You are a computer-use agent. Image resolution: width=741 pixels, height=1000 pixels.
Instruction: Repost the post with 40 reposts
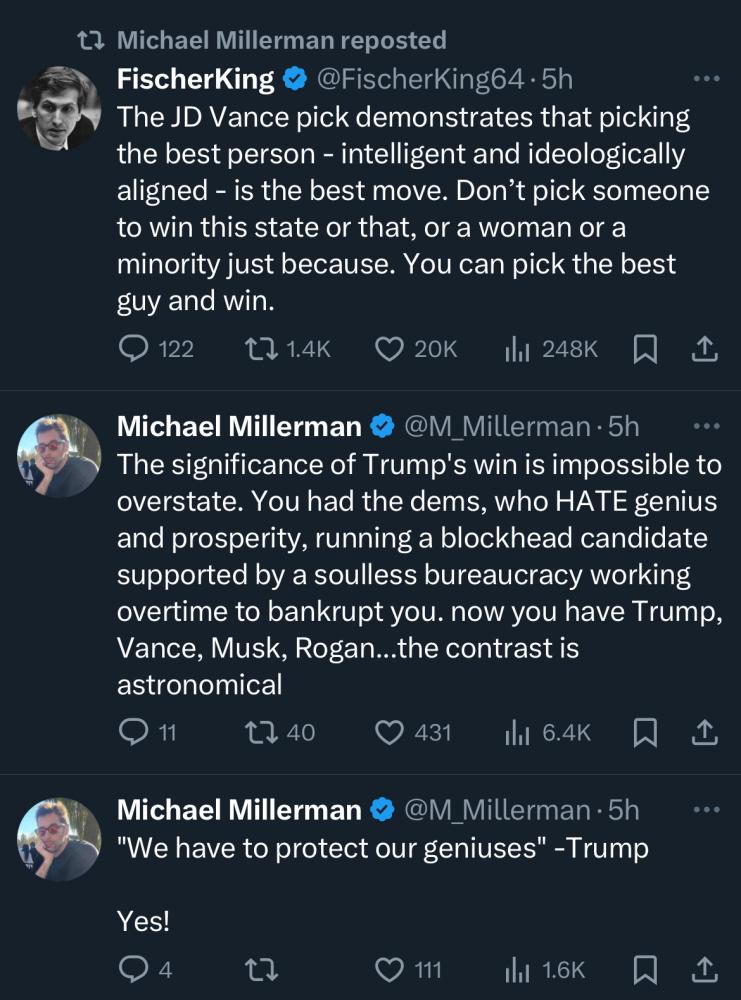point(259,733)
